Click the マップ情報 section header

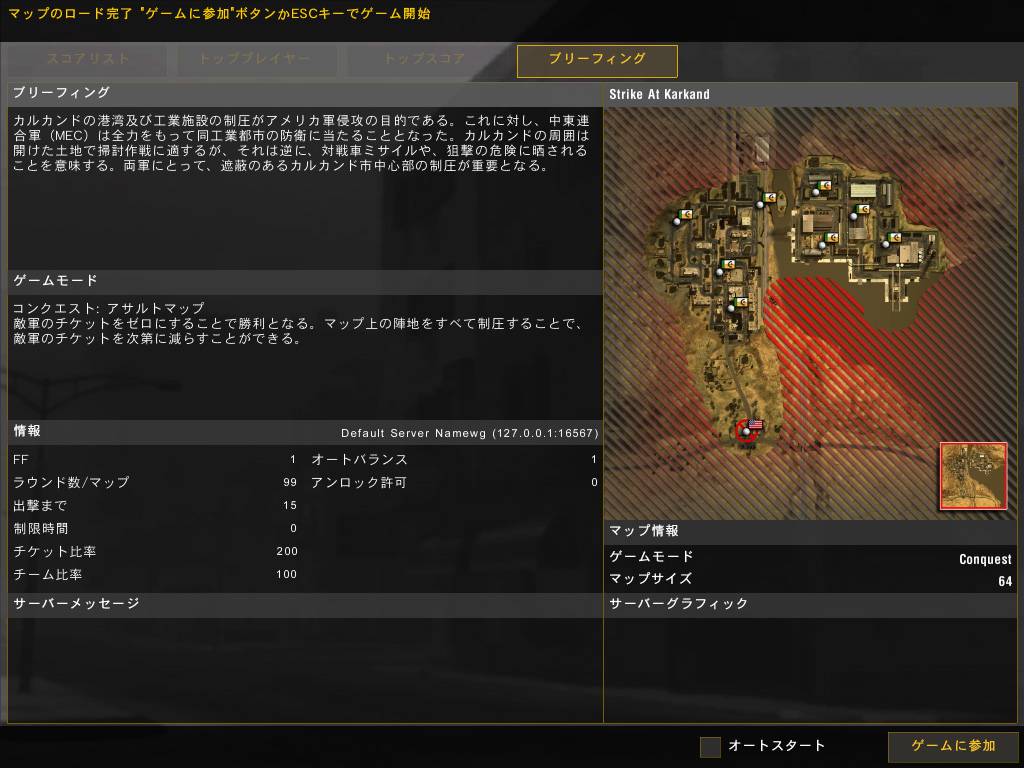pyautogui.click(x=643, y=531)
